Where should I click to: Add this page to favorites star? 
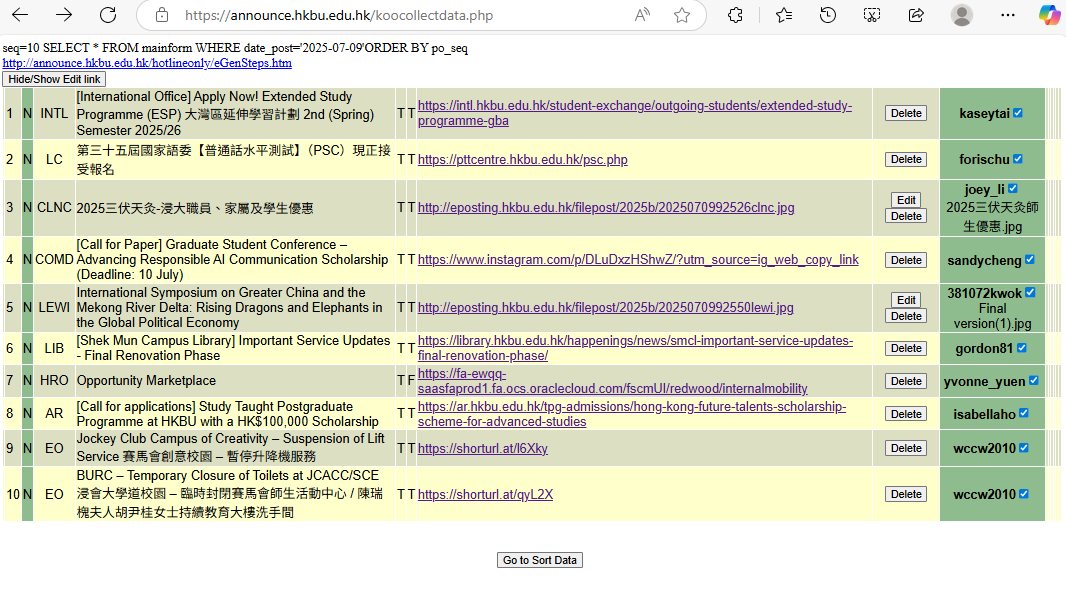point(682,15)
